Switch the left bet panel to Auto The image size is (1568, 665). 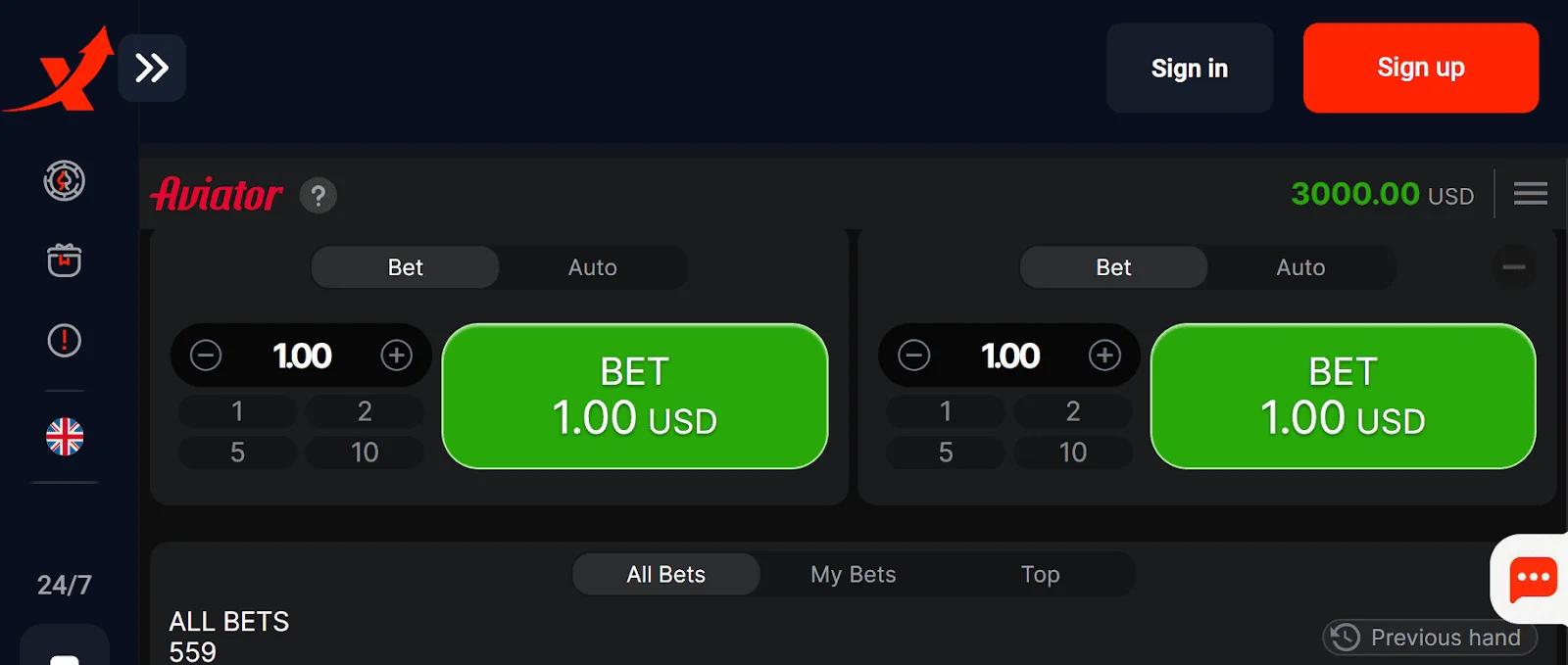point(592,267)
